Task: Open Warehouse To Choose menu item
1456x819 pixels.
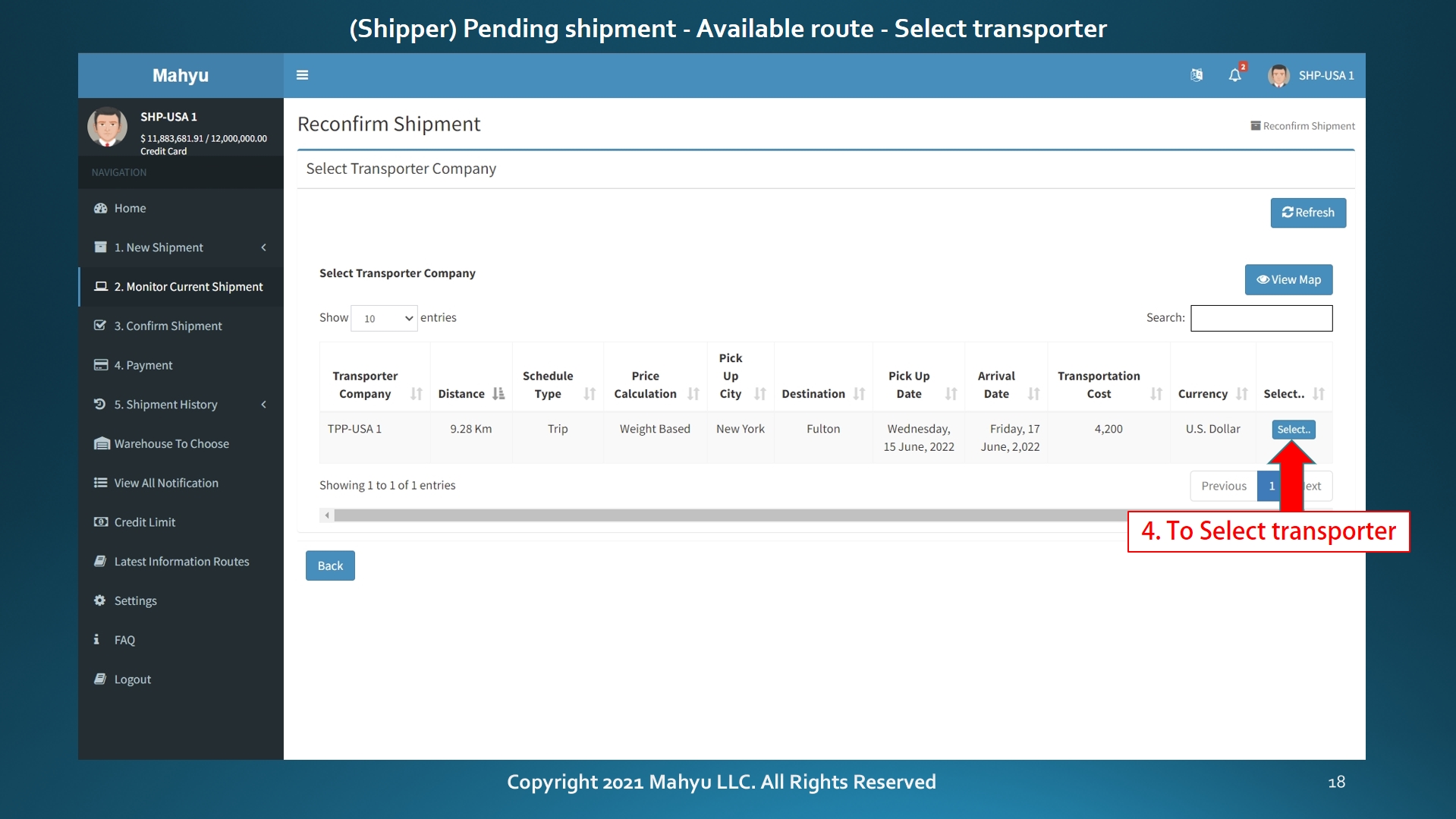Action: click(x=181, y=444)
